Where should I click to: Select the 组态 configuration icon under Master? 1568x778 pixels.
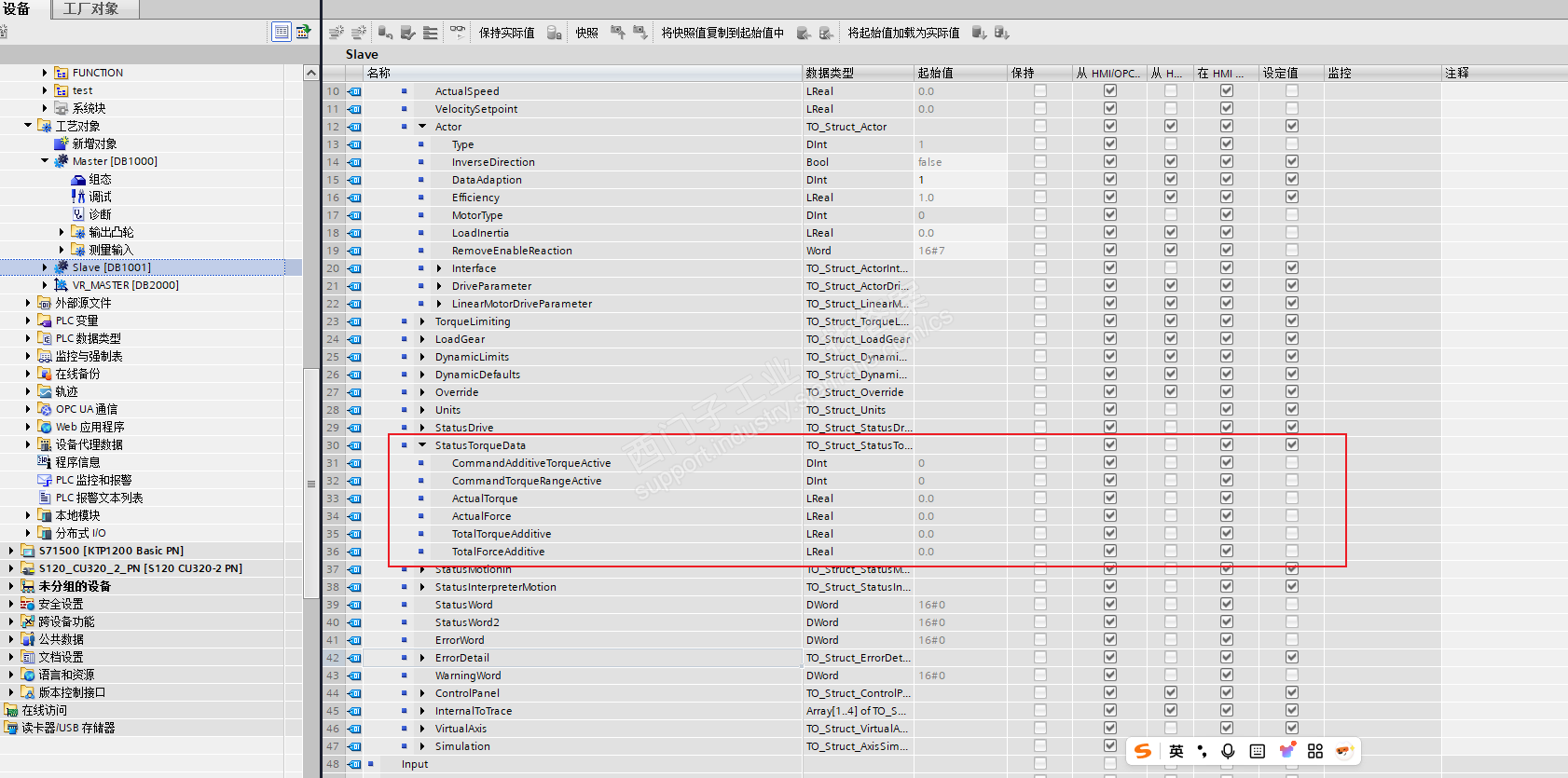click(x=79, y=179)
